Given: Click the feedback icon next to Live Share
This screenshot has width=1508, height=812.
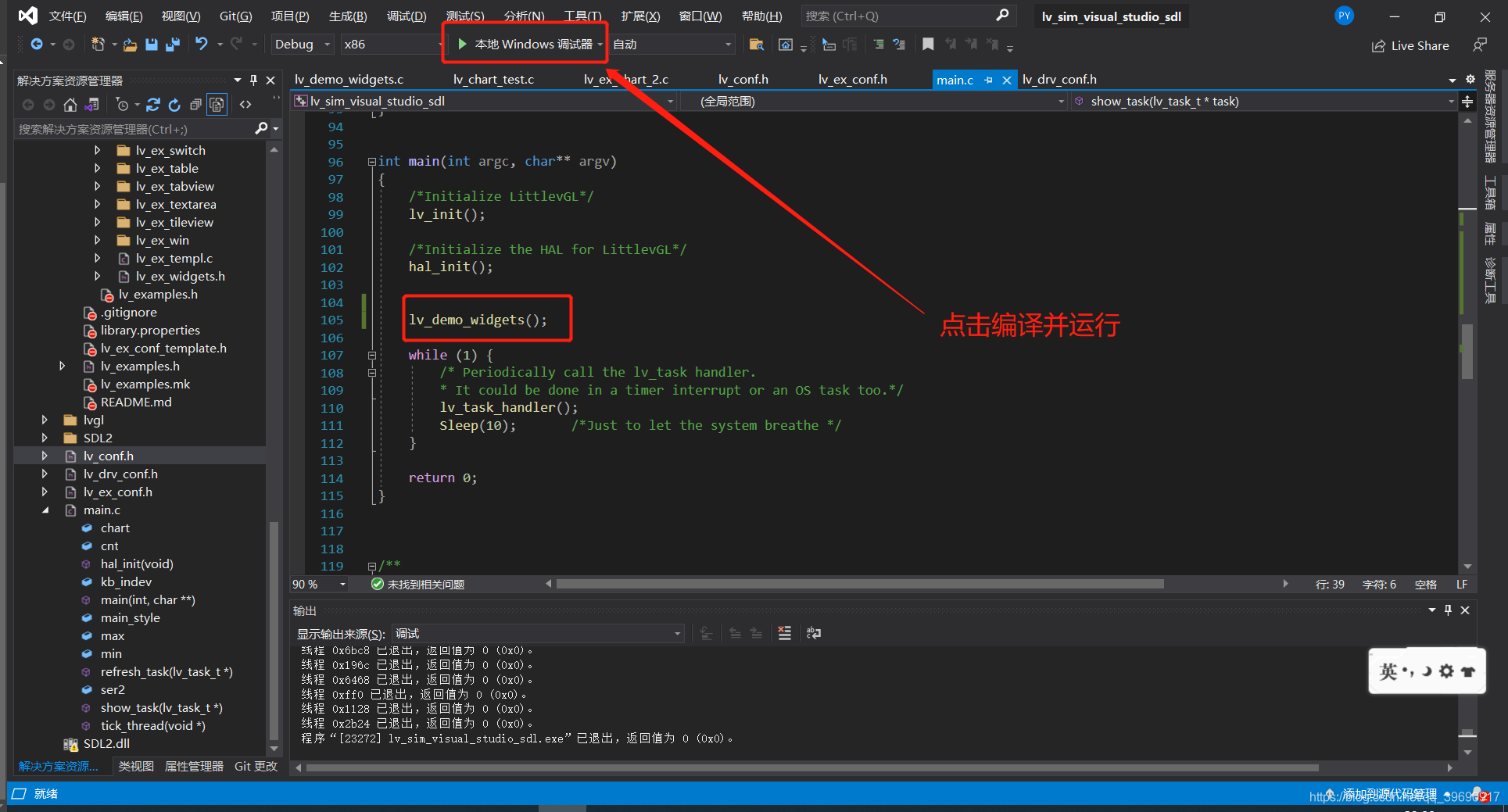Looking at the screenshot, I should [1479, 45].
